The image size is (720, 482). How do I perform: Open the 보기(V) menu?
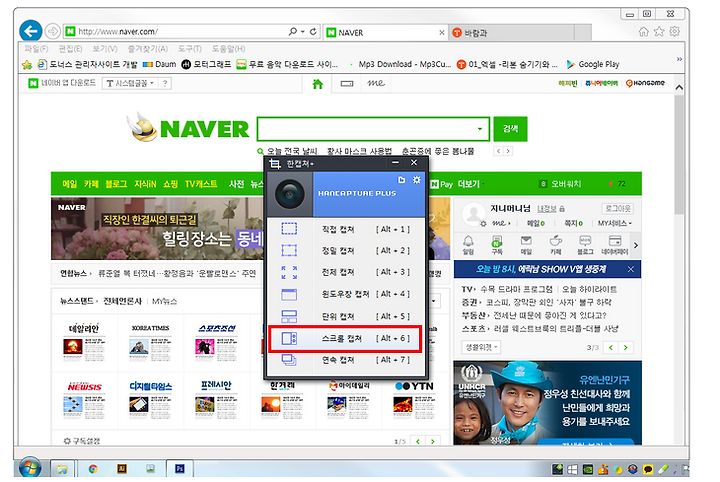105,49
